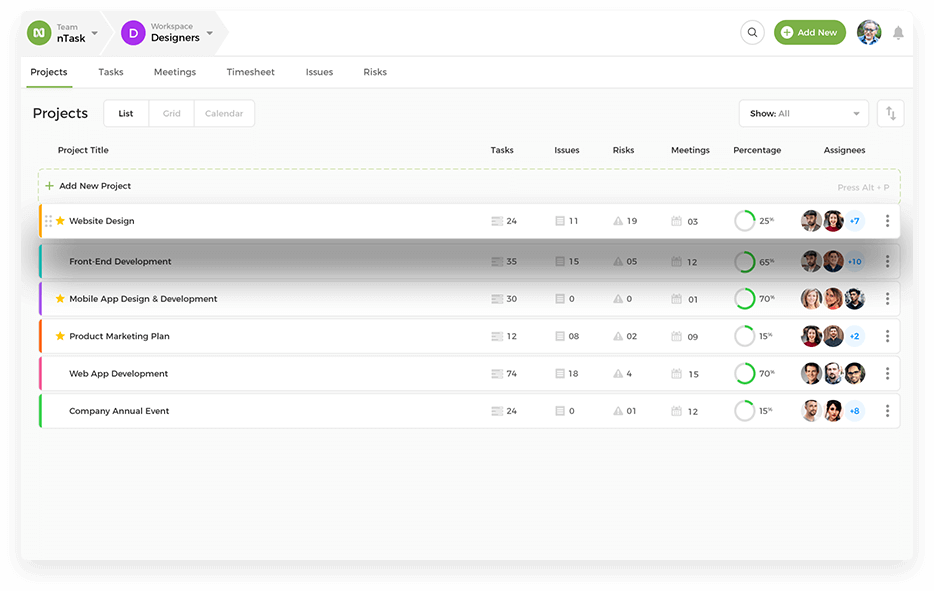Screen dimensions: 934x591
Task: Open the notifications bell
Action: [x=898, y=33]
